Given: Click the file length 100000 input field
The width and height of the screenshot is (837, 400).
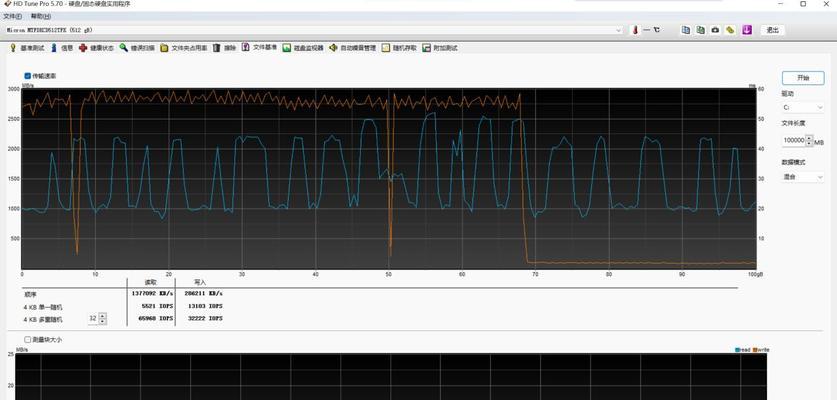Looking at the screenshot, I should pyautogui.click(x=794, y=140).
